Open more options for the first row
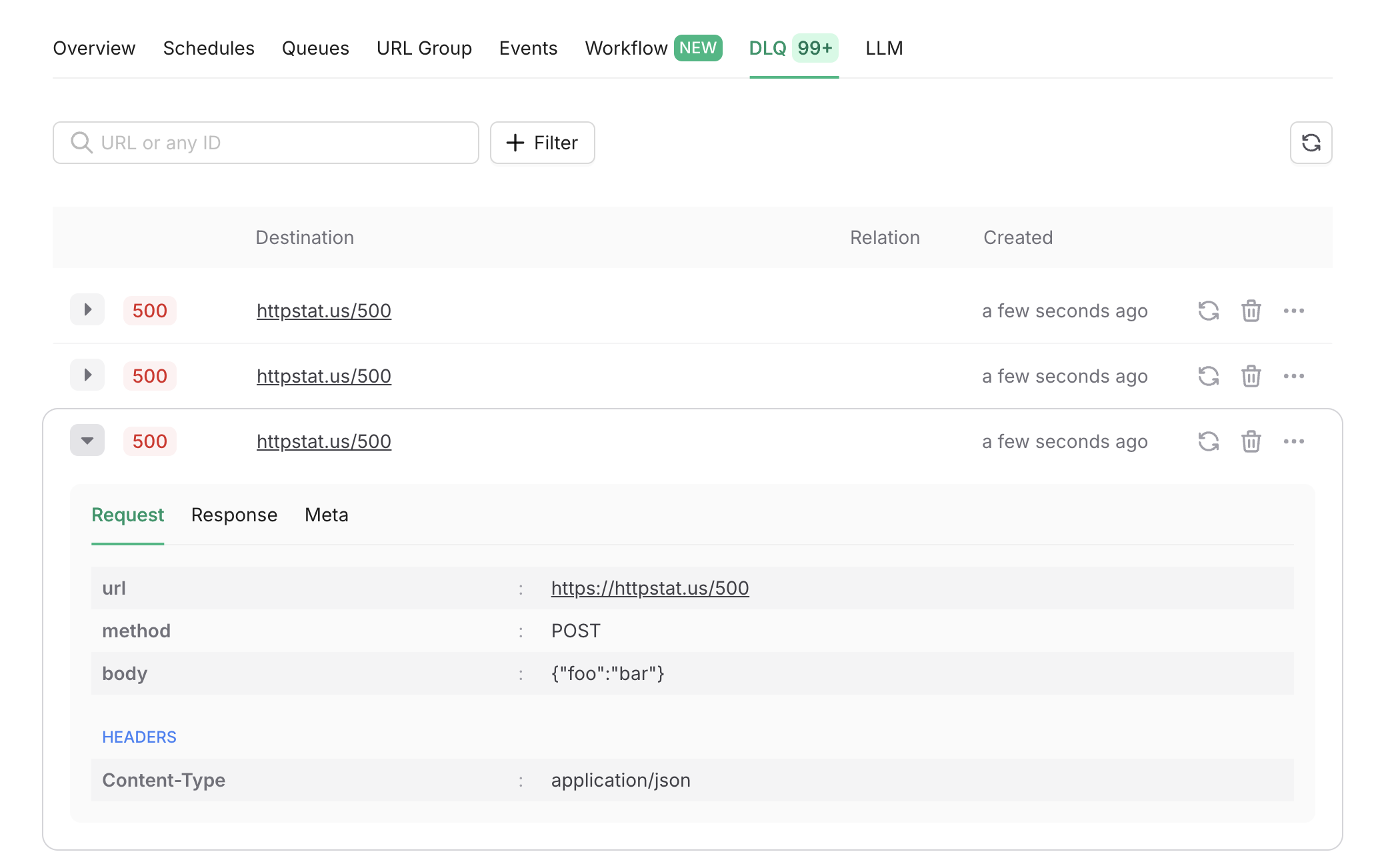 [1293, 311]
